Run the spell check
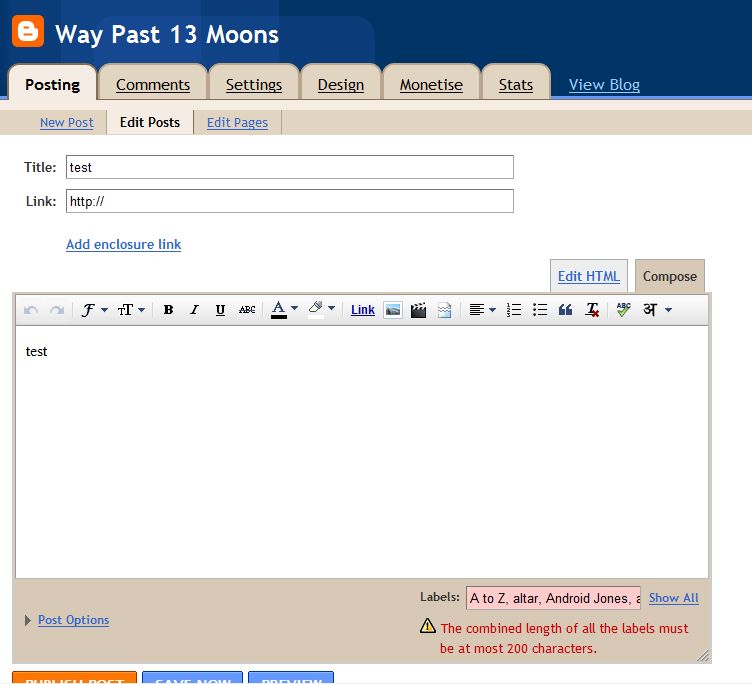 (623, 310)
